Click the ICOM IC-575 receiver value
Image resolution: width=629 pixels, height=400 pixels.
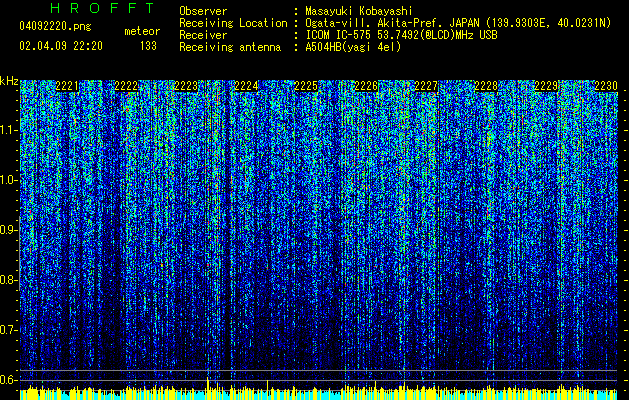click(401, 35)
